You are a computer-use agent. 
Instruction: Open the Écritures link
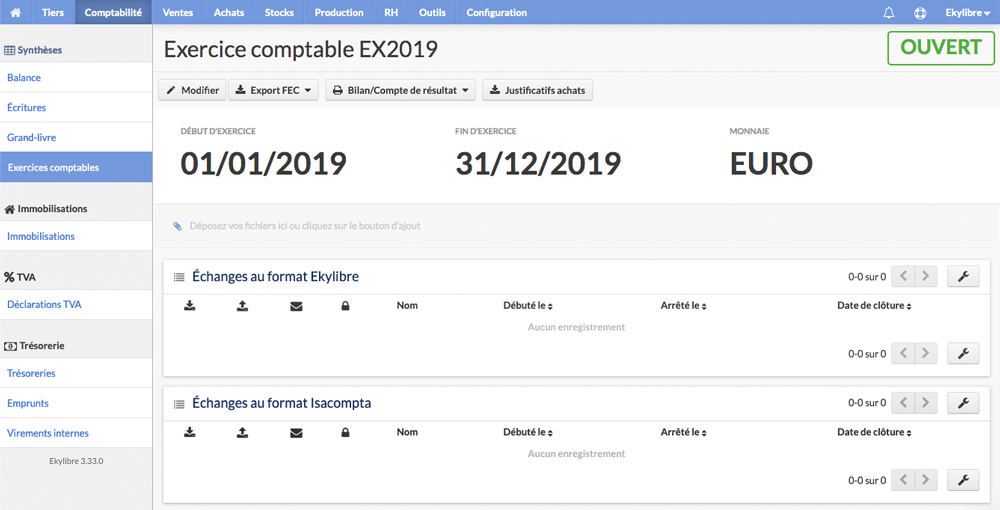[x=76, y=108]
